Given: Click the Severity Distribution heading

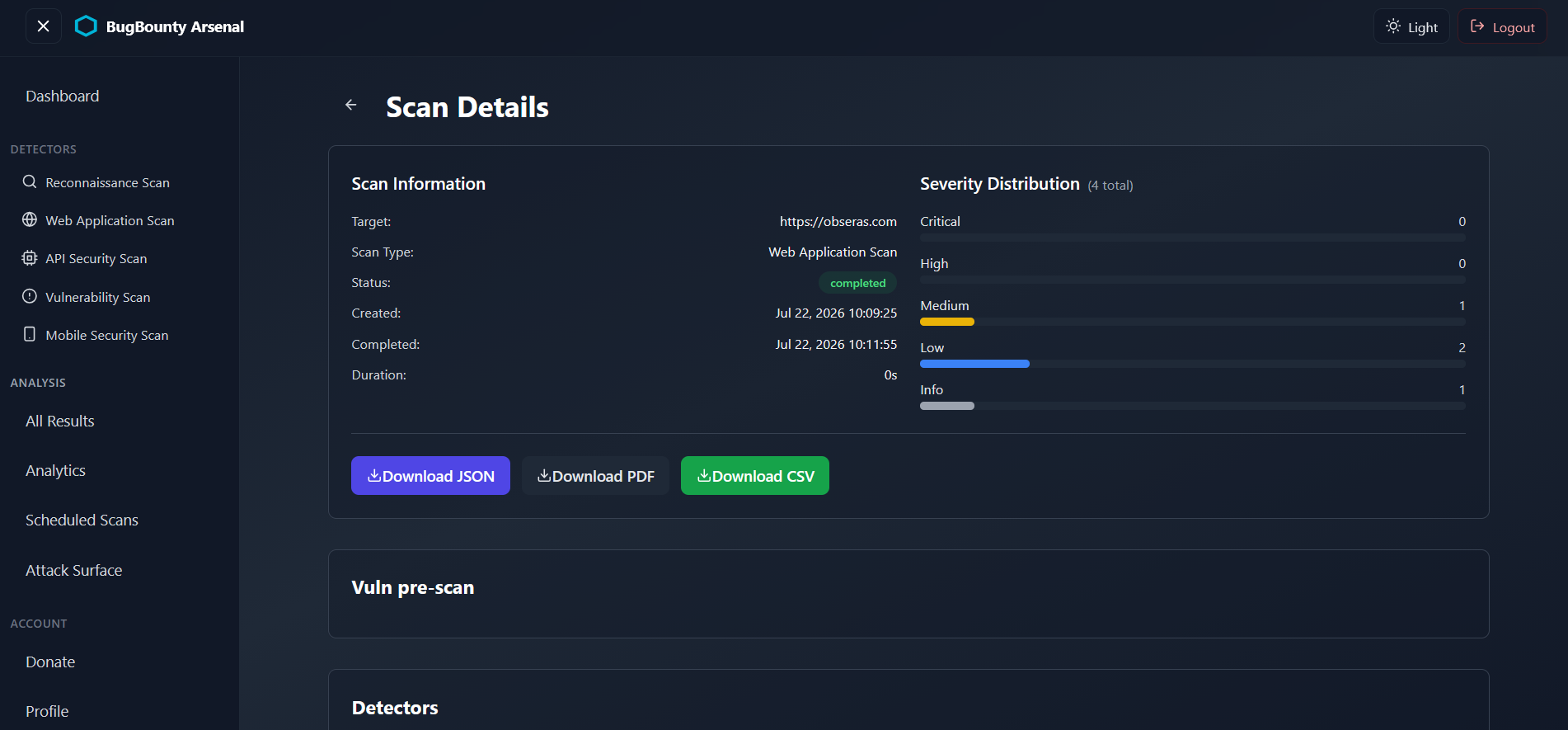Looking at the screenshot, I should coord(1000,184).
